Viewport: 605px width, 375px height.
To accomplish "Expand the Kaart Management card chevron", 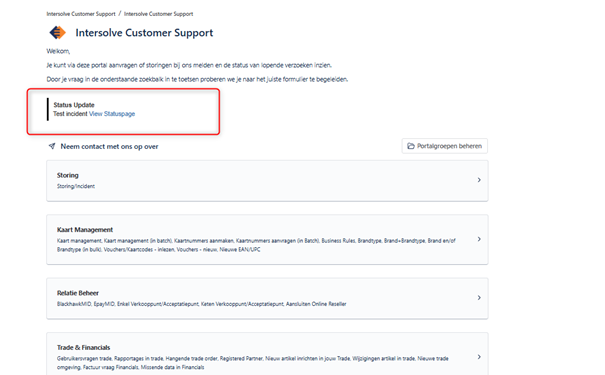I will (x=479, y=239).
